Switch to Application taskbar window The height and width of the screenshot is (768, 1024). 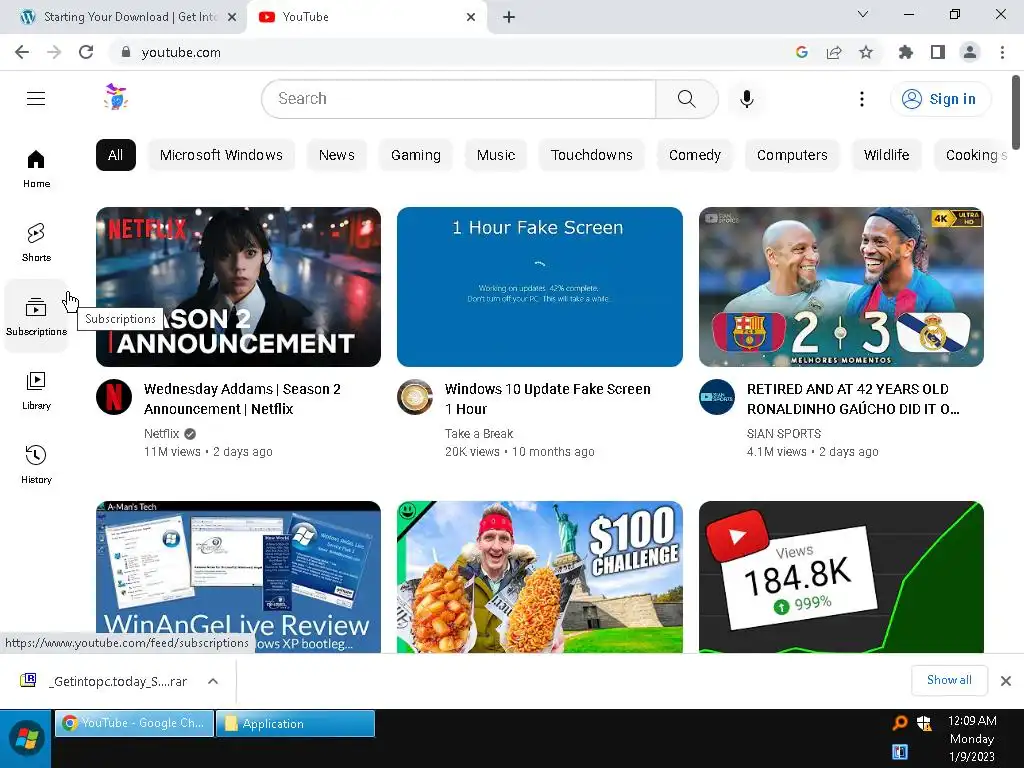click(295, 724)
